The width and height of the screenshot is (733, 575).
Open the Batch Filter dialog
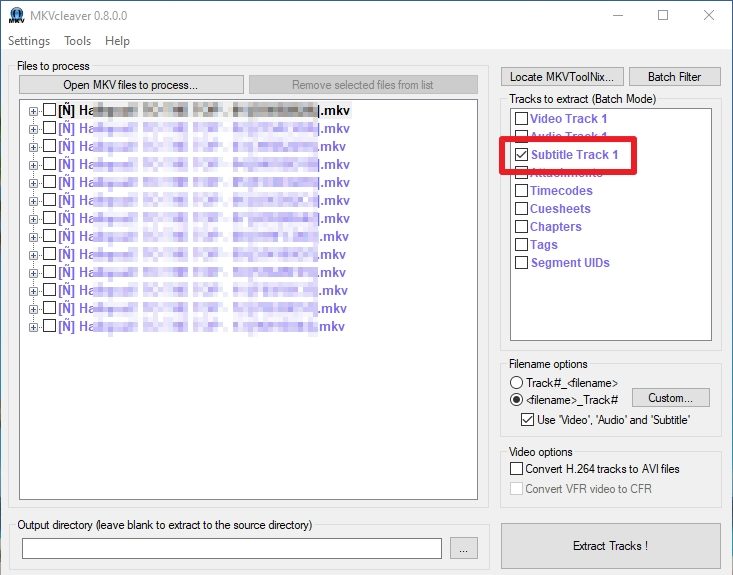pyautogui.click(x=675, y=77)
